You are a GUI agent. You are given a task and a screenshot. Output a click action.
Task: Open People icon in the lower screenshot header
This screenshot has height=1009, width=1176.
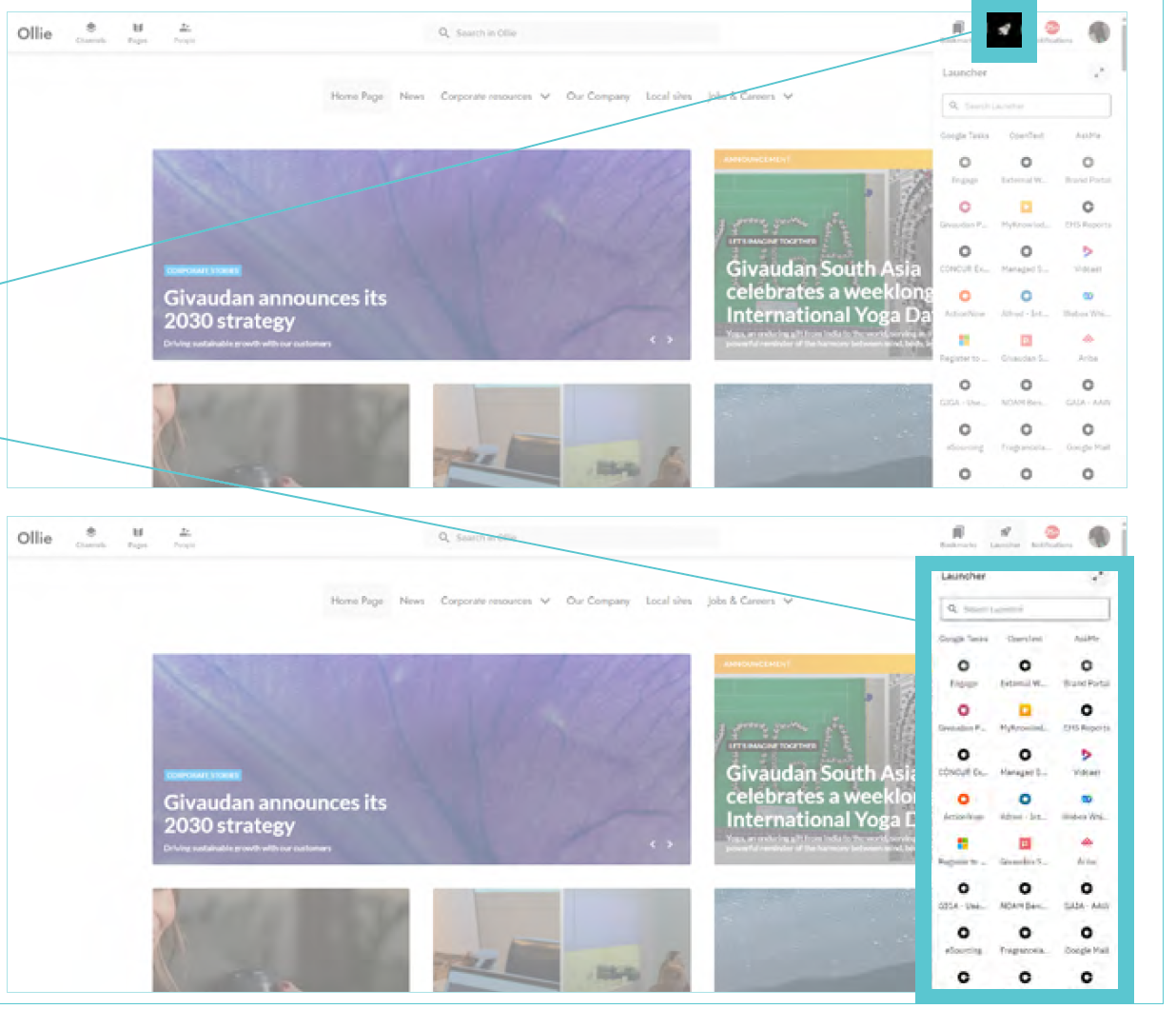pos(185,537)
